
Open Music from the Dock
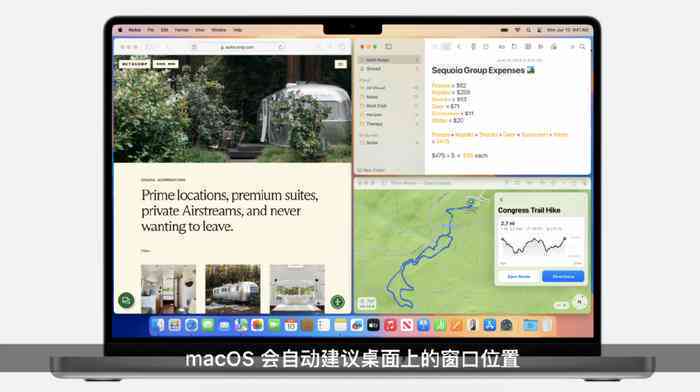[x=390, y=325]
